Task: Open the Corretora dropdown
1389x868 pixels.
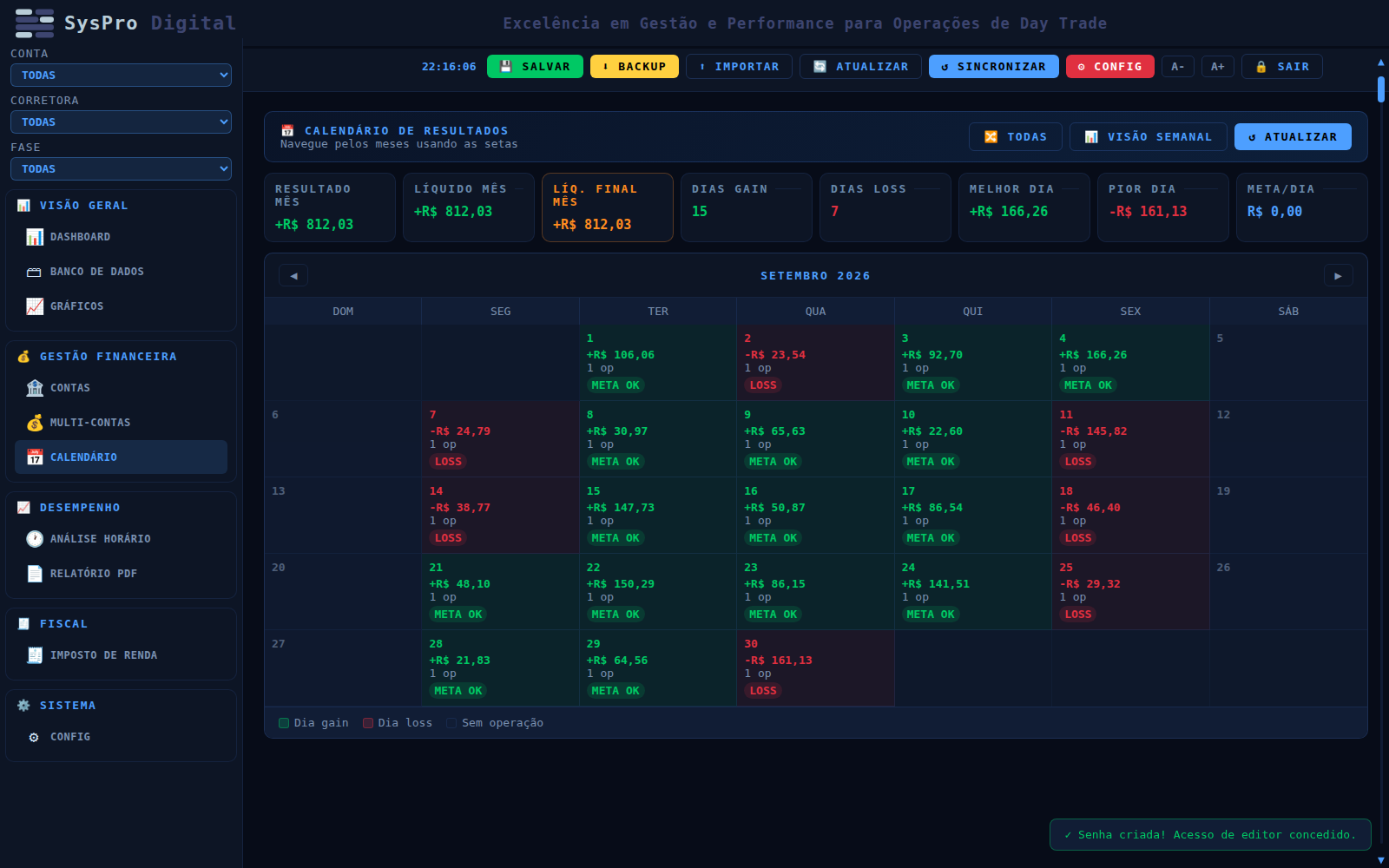Action: (x=121, y=122)
